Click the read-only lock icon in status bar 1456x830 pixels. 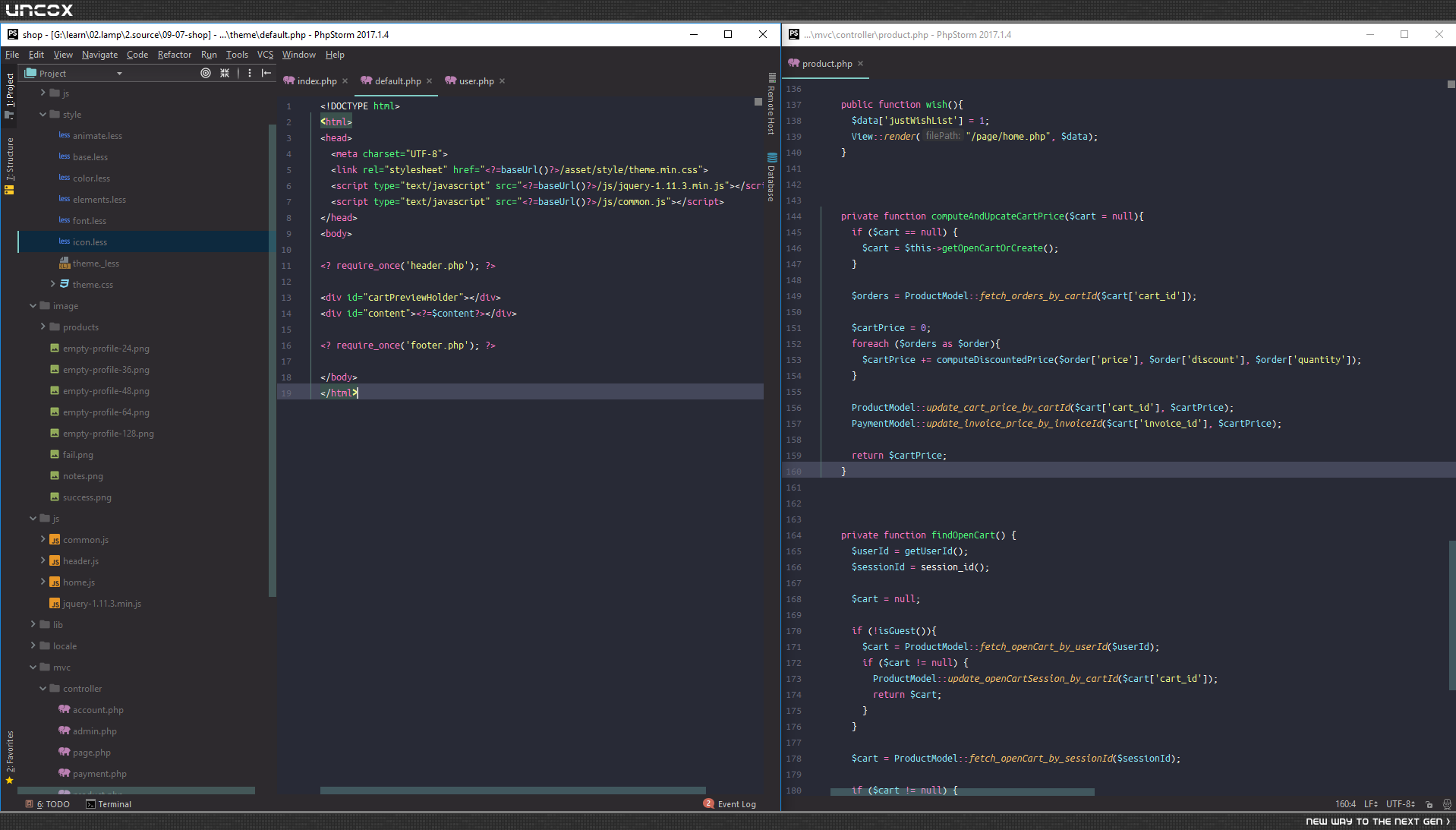[1429, 804]
